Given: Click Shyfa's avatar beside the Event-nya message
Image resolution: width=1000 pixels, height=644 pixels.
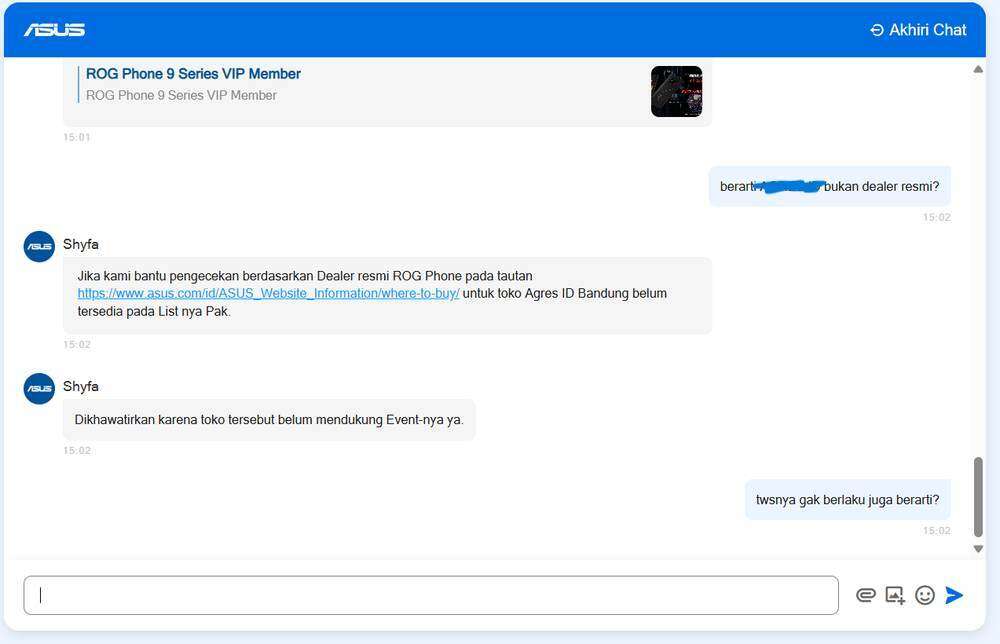Looking at the screenshot, I should [40, 388].
